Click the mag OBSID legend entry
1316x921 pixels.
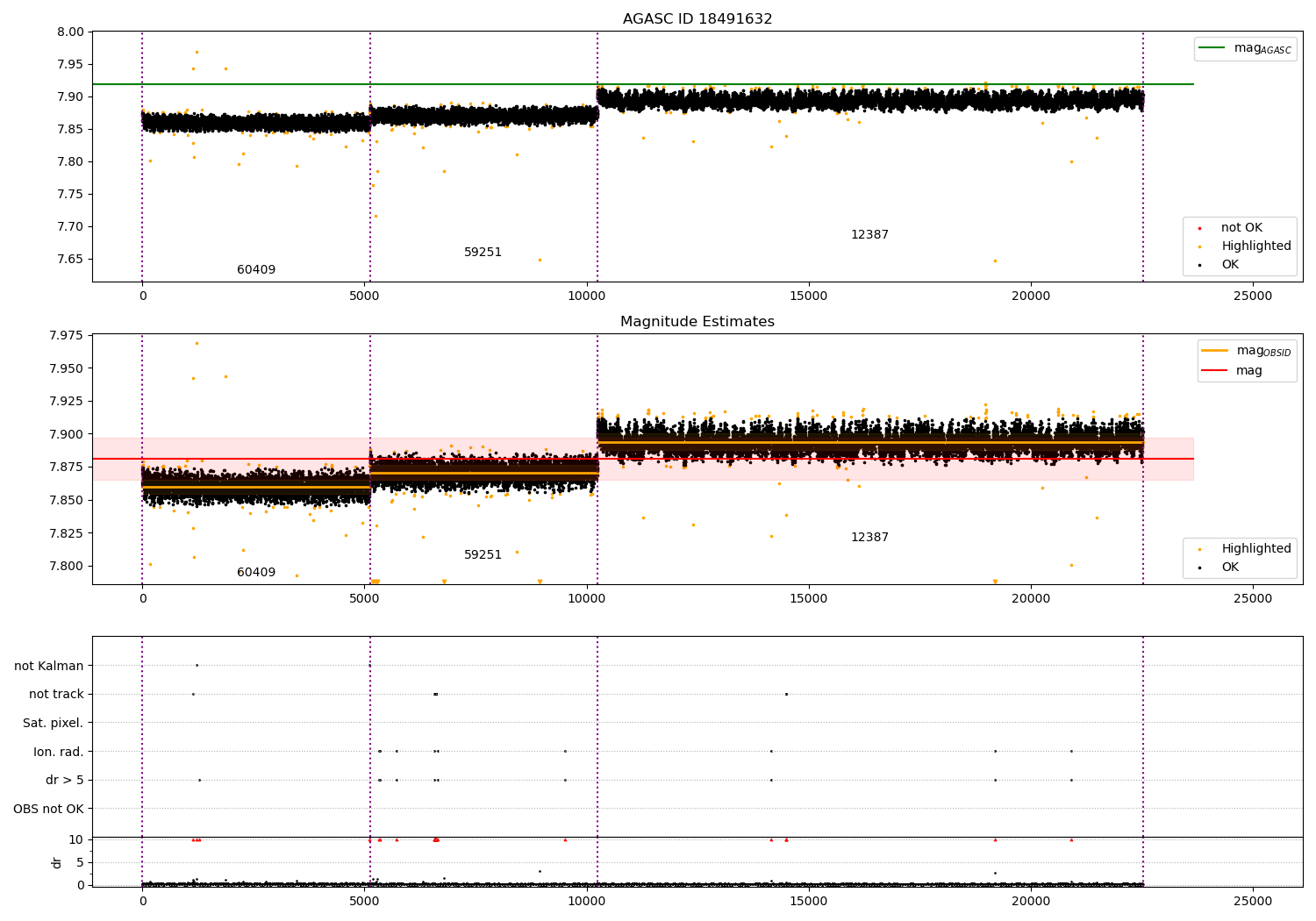coord(1247,351)
